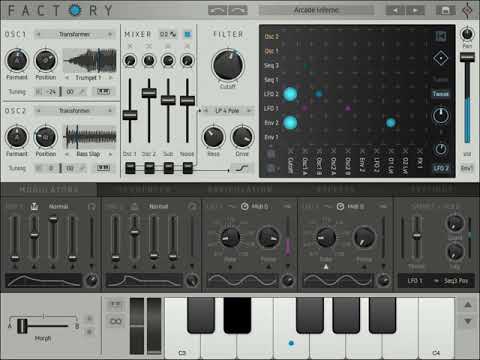Choose filter type before LP 4 Pole
480x360 pixels.
pyautogui.click(x=206, y=110)
